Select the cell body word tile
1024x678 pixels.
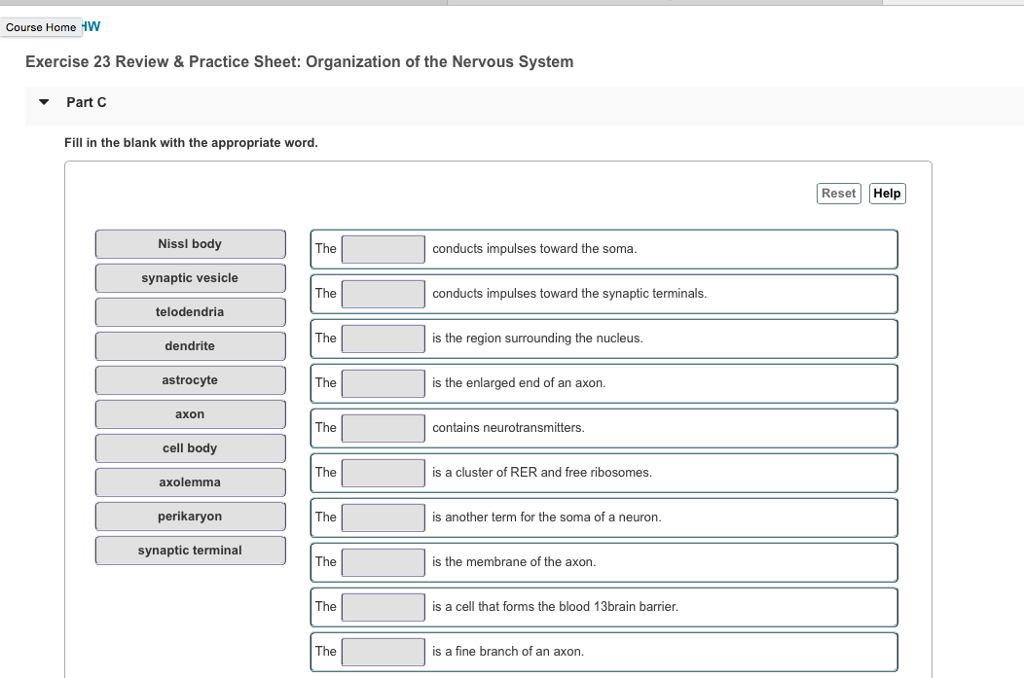[190, 448]
